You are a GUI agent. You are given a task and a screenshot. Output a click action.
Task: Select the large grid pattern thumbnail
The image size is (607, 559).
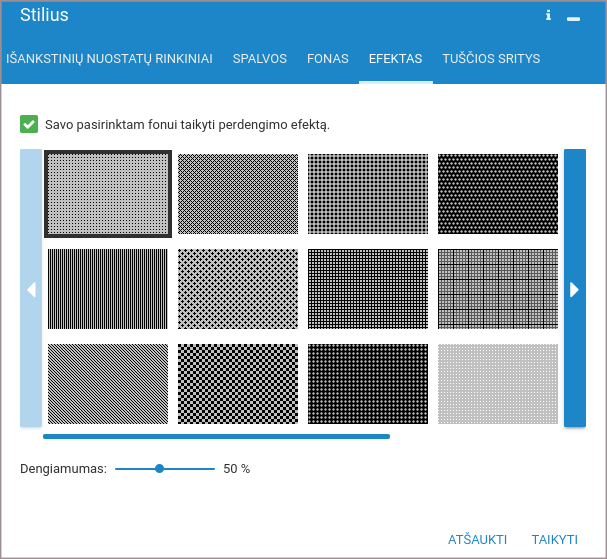(498, 289)
